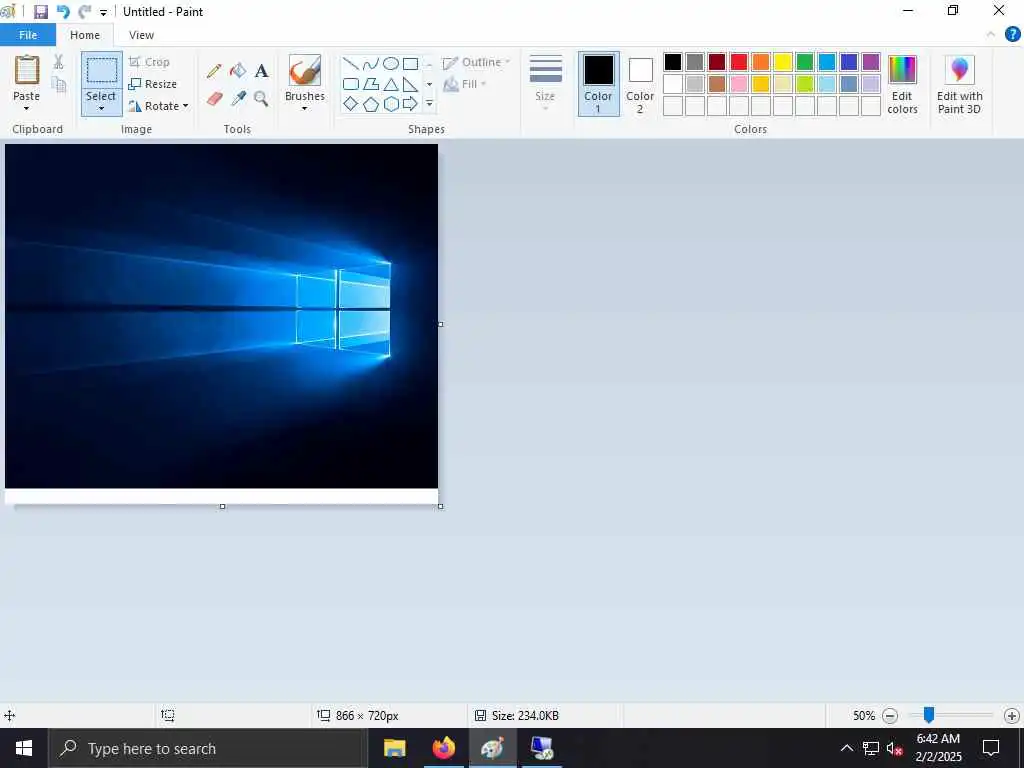Choose the Diamond shape
1024x768 pixels.
(x=351, y=104)
